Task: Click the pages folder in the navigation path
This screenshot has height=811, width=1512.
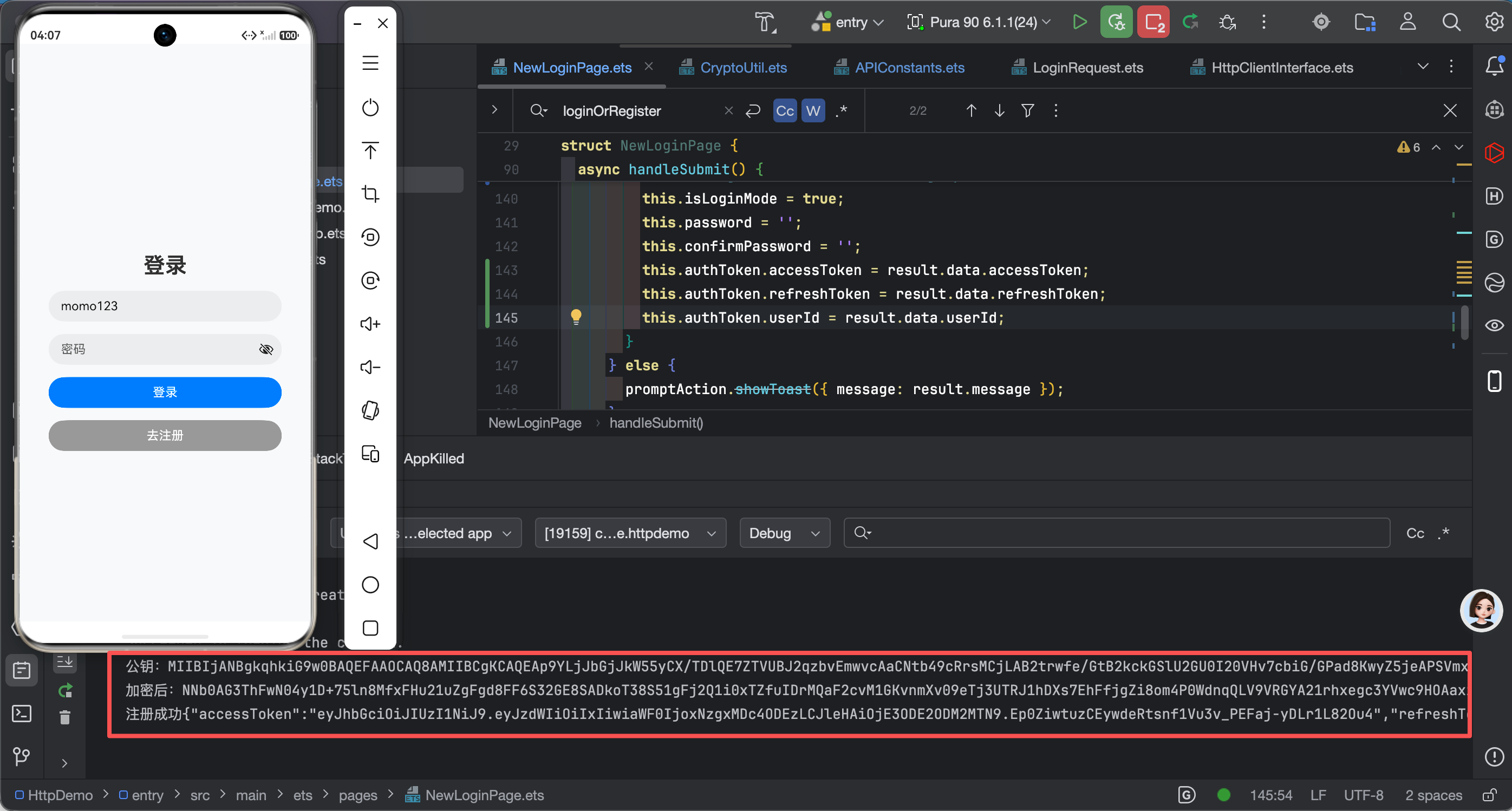Action: point(358,795)
